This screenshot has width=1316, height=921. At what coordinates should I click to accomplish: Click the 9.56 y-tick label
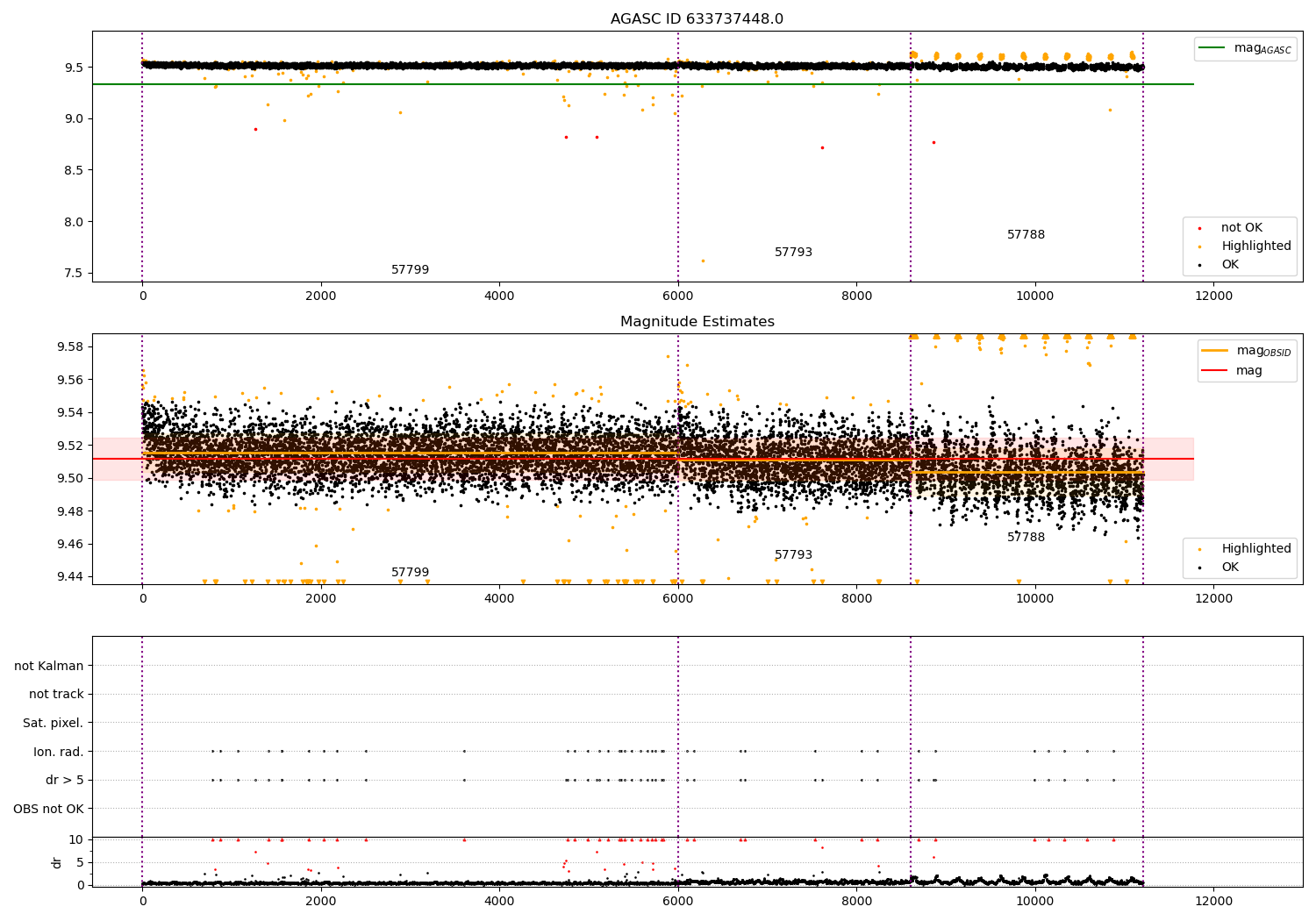tap(69, 380)
